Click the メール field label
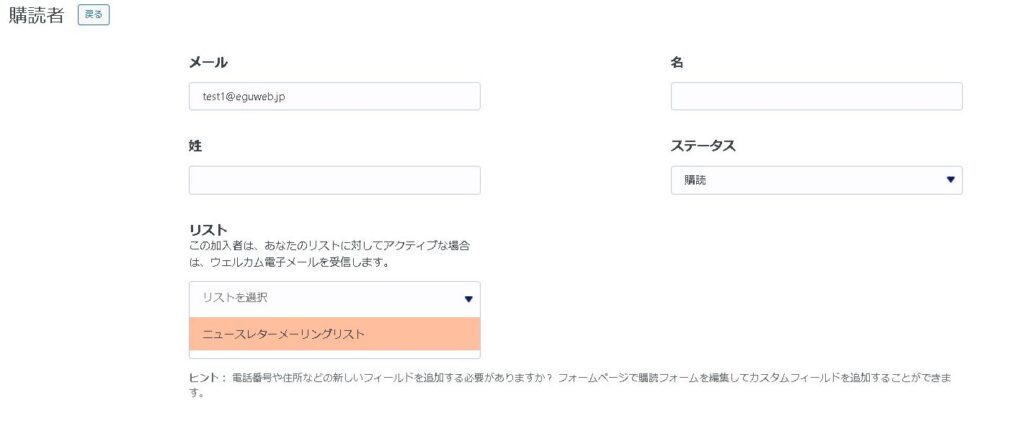The height and width of the screenshot is (421, 1024). pyautogui.click(x=208, y=63)
